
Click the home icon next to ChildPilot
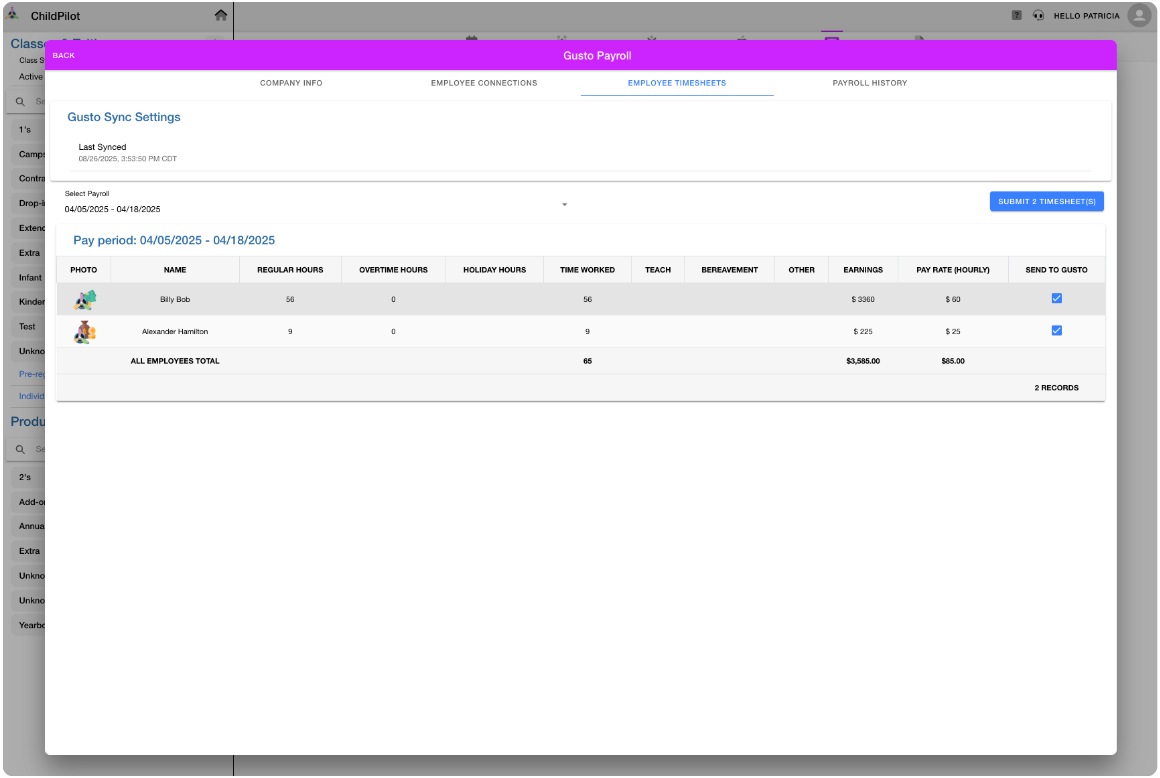point(220,15)
